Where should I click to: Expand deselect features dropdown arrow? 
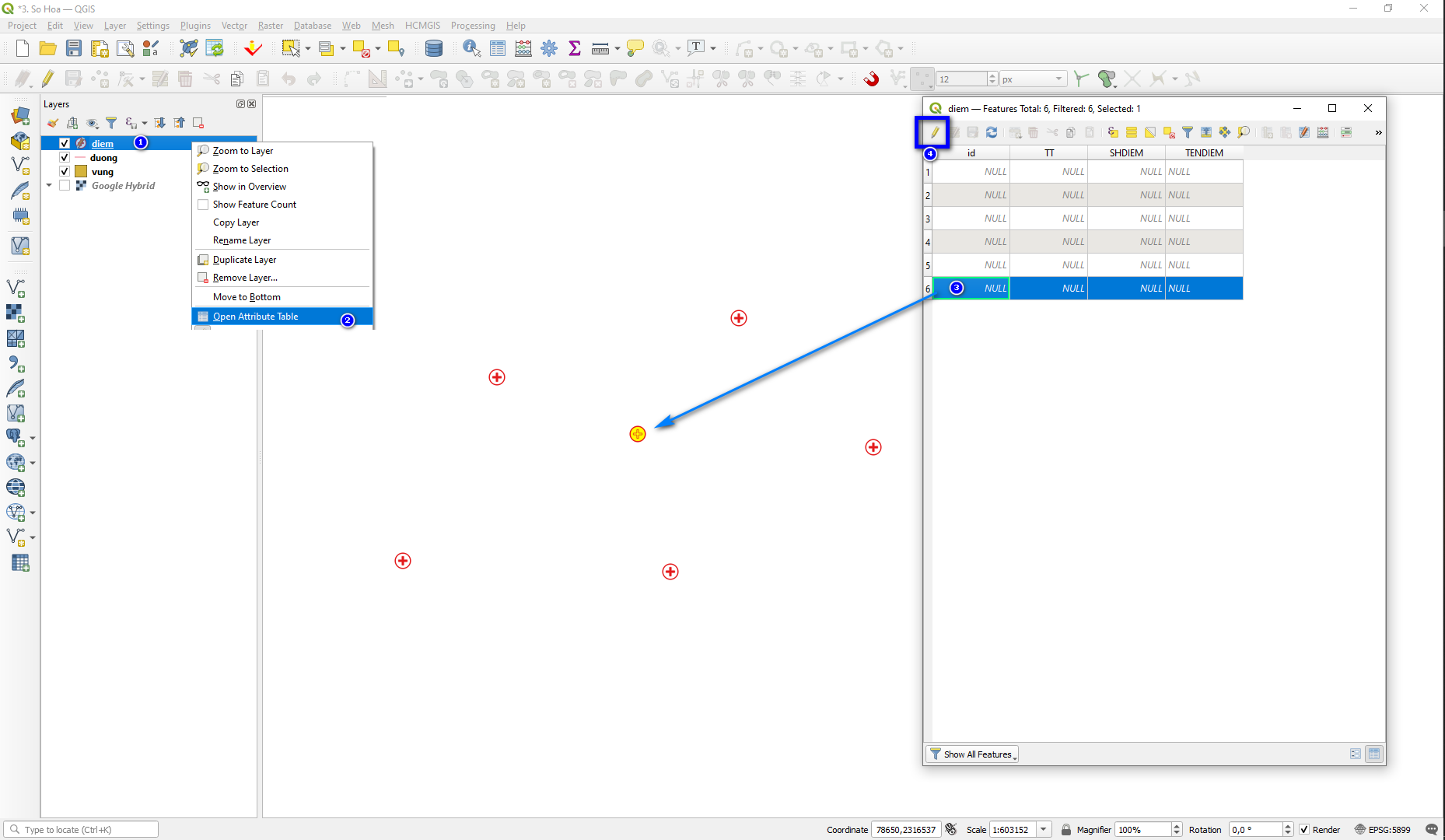(378, 49)
